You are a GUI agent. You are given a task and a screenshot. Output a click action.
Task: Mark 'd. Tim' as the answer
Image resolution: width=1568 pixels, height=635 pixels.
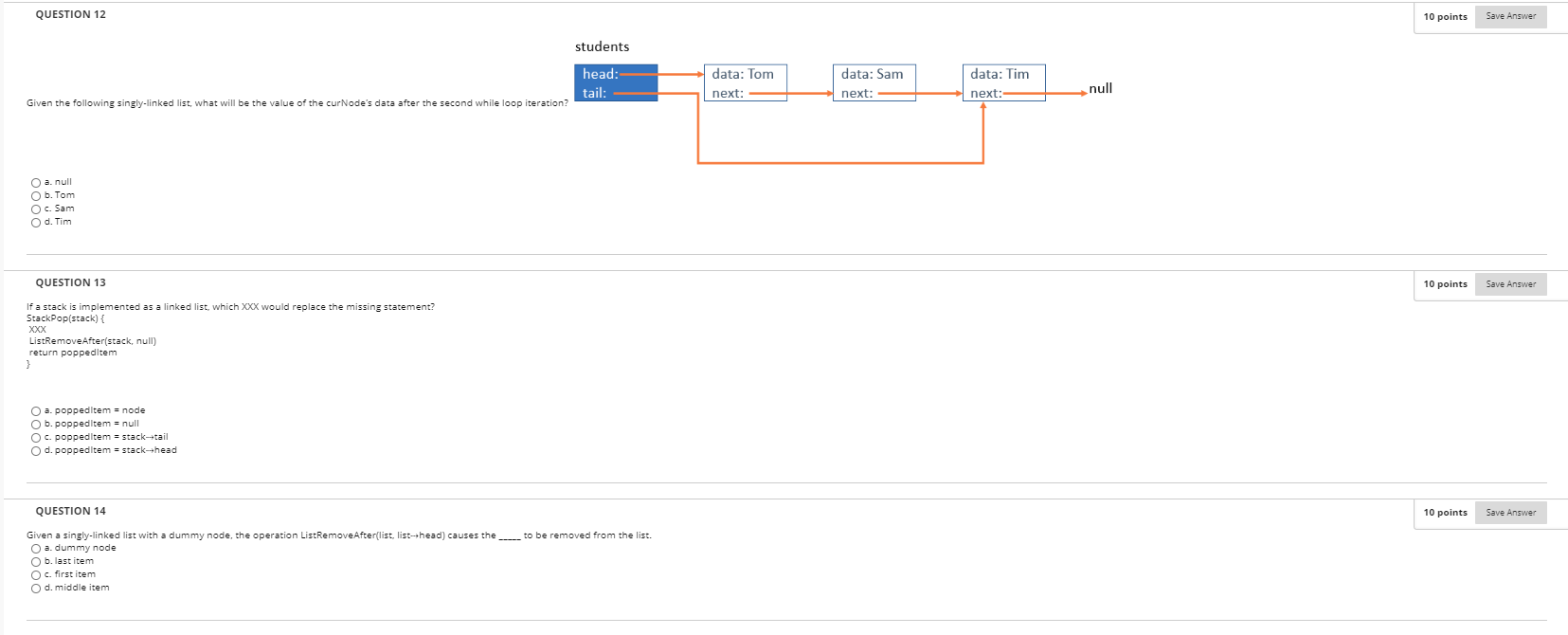pyautogui.click(x=36, y=223)
